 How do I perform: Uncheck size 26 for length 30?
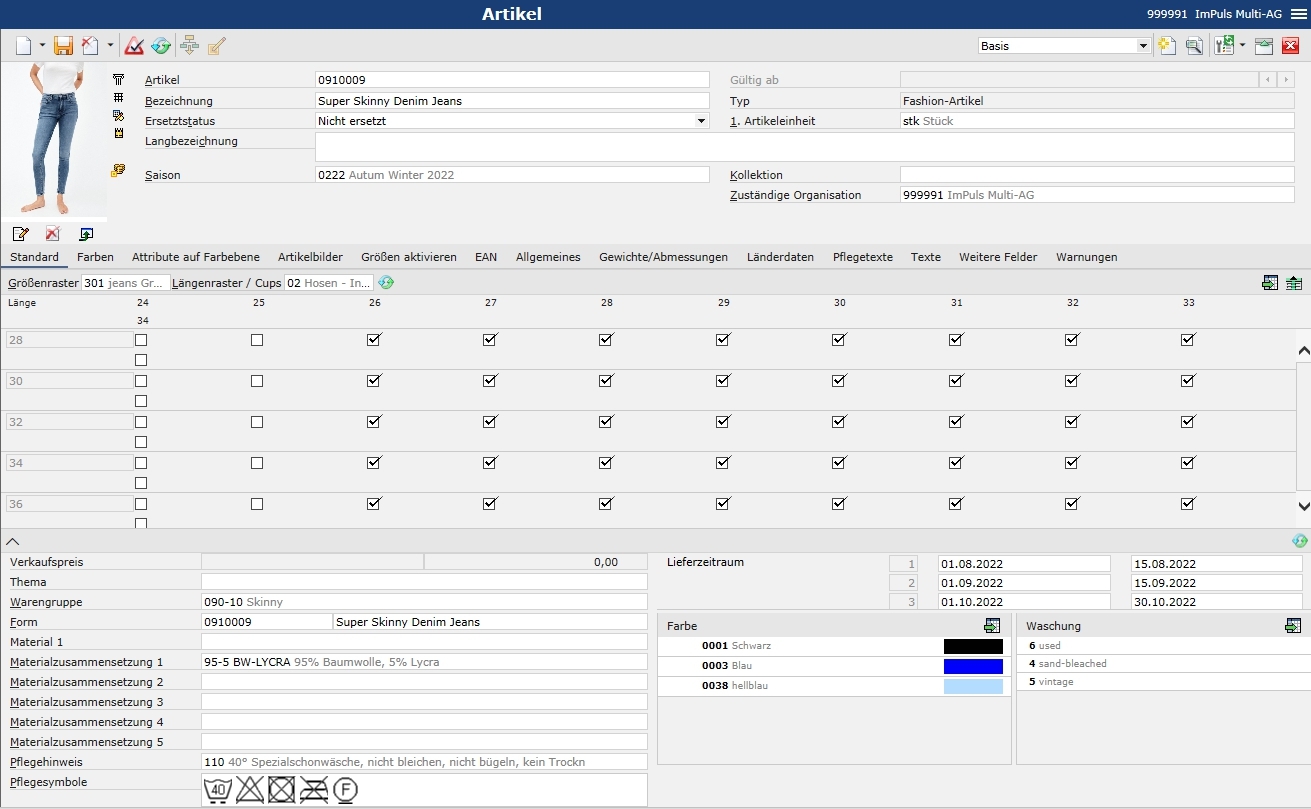pyautogui.click(x=374, y=381)
